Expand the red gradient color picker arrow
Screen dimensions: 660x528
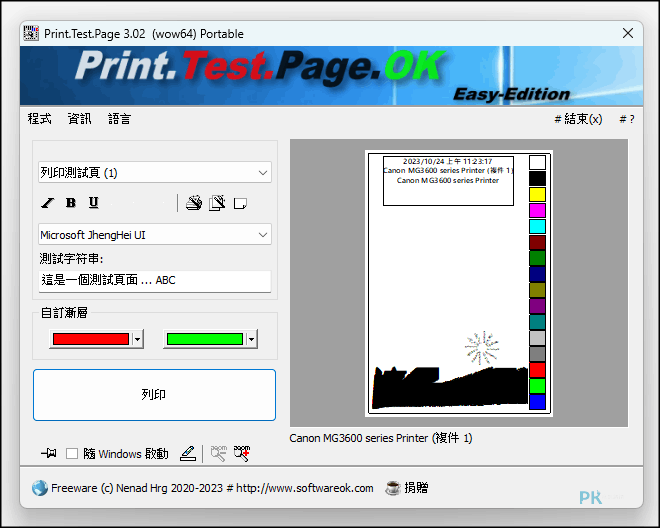pyautogui.click(x=138, y=339)
